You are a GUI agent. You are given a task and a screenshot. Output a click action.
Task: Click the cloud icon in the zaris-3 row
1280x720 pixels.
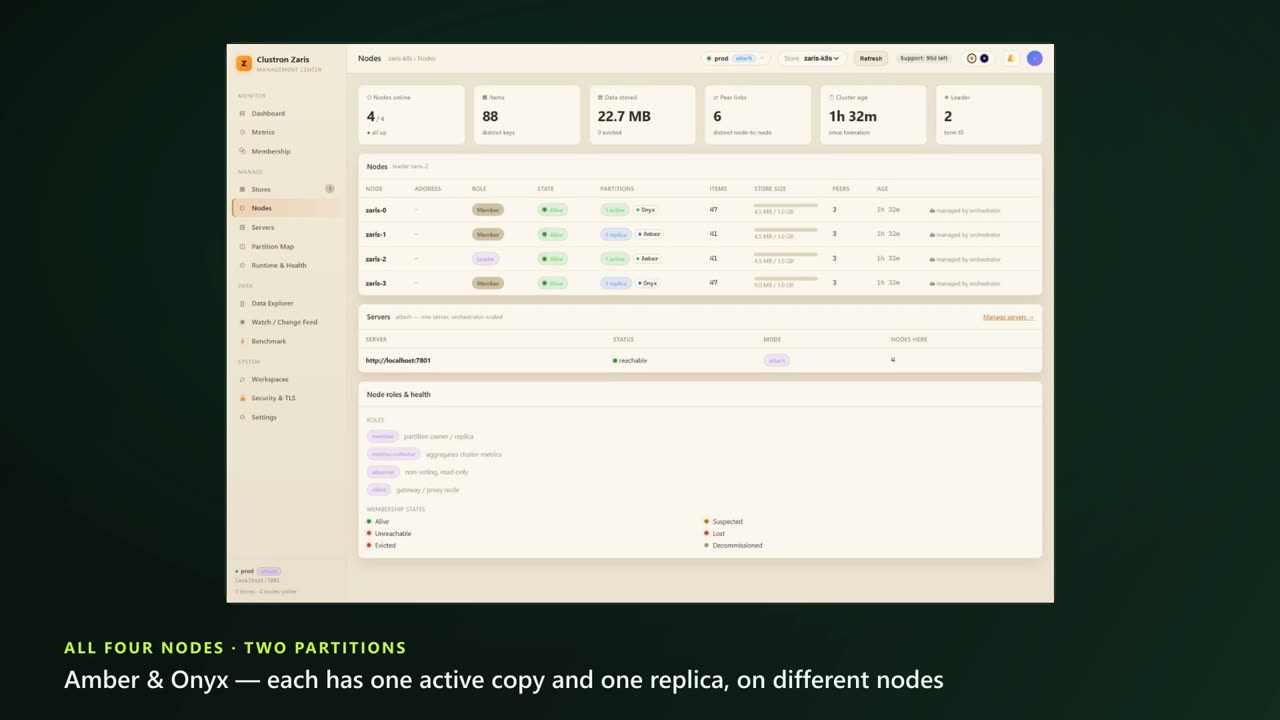(932, 284)
